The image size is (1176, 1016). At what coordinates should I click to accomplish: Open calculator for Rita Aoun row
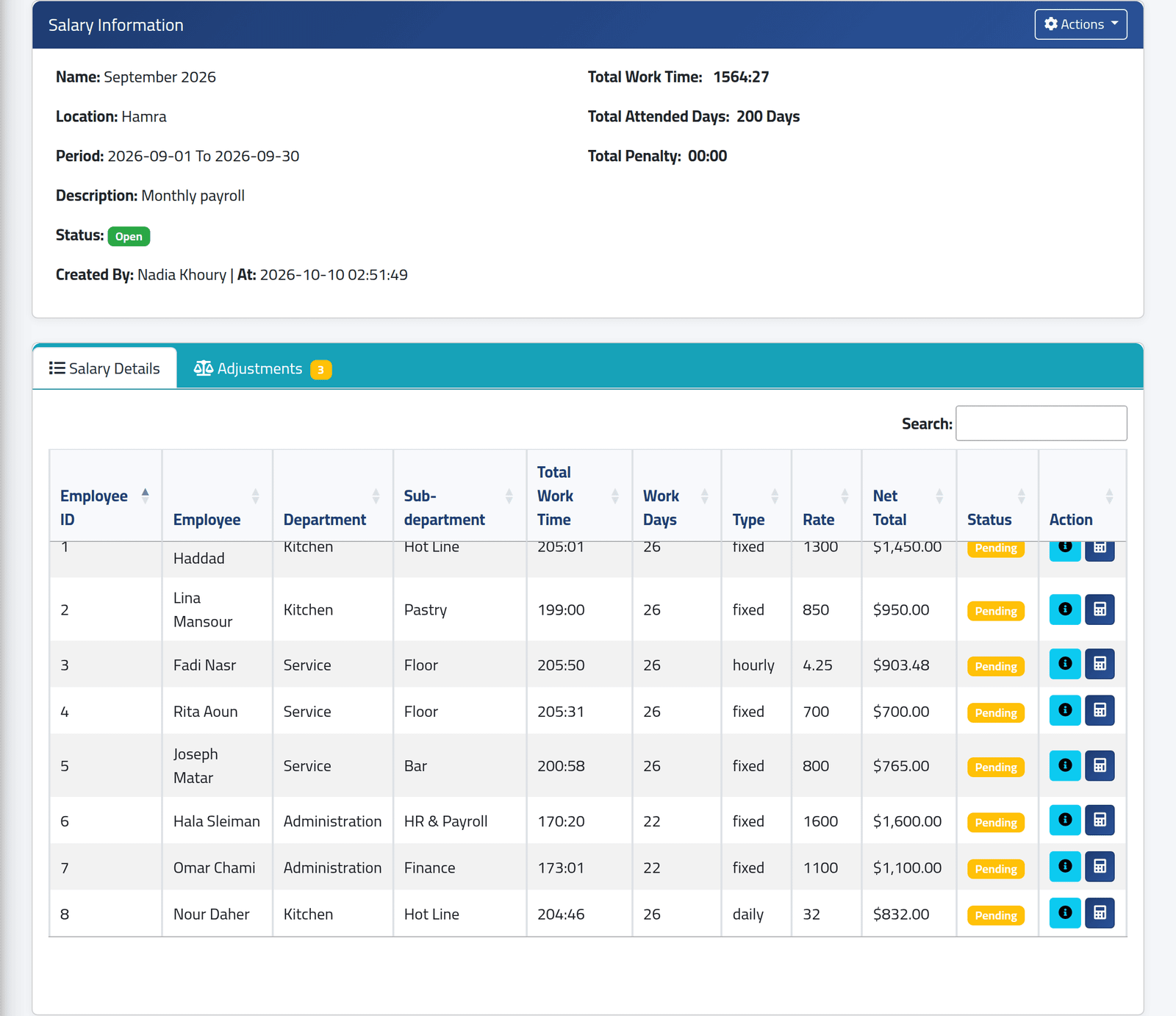tap(1100, 710)
